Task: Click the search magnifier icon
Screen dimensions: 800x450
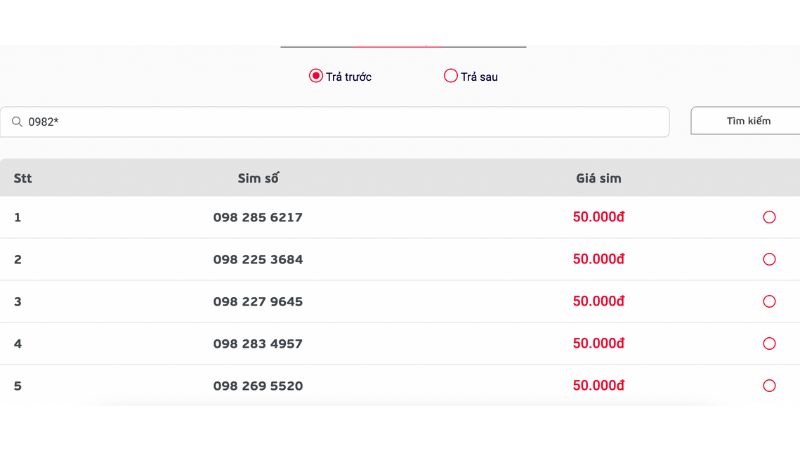Action: point(17,122)
